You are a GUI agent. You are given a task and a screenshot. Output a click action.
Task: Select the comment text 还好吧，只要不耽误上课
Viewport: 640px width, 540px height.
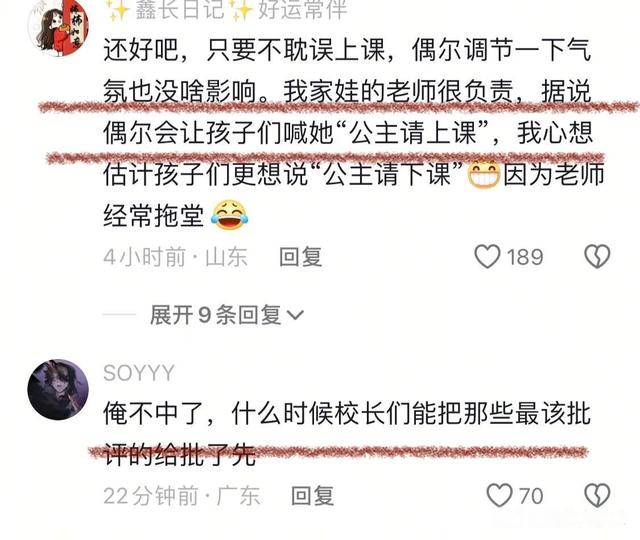pos(244,51)
